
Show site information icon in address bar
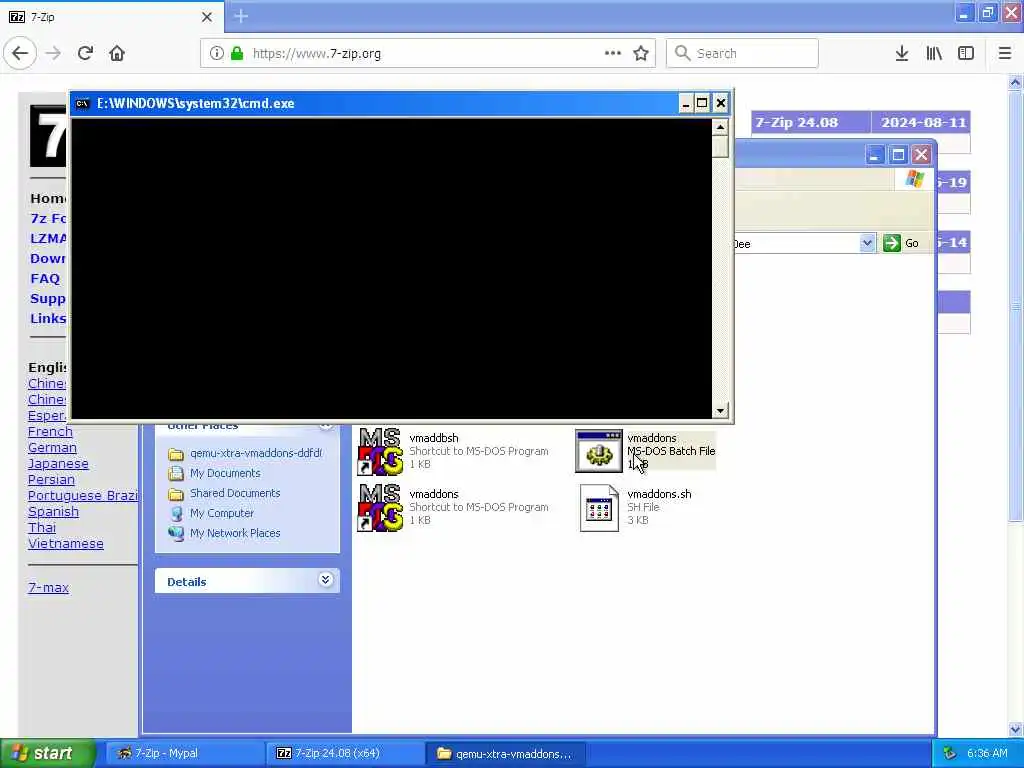217,54
